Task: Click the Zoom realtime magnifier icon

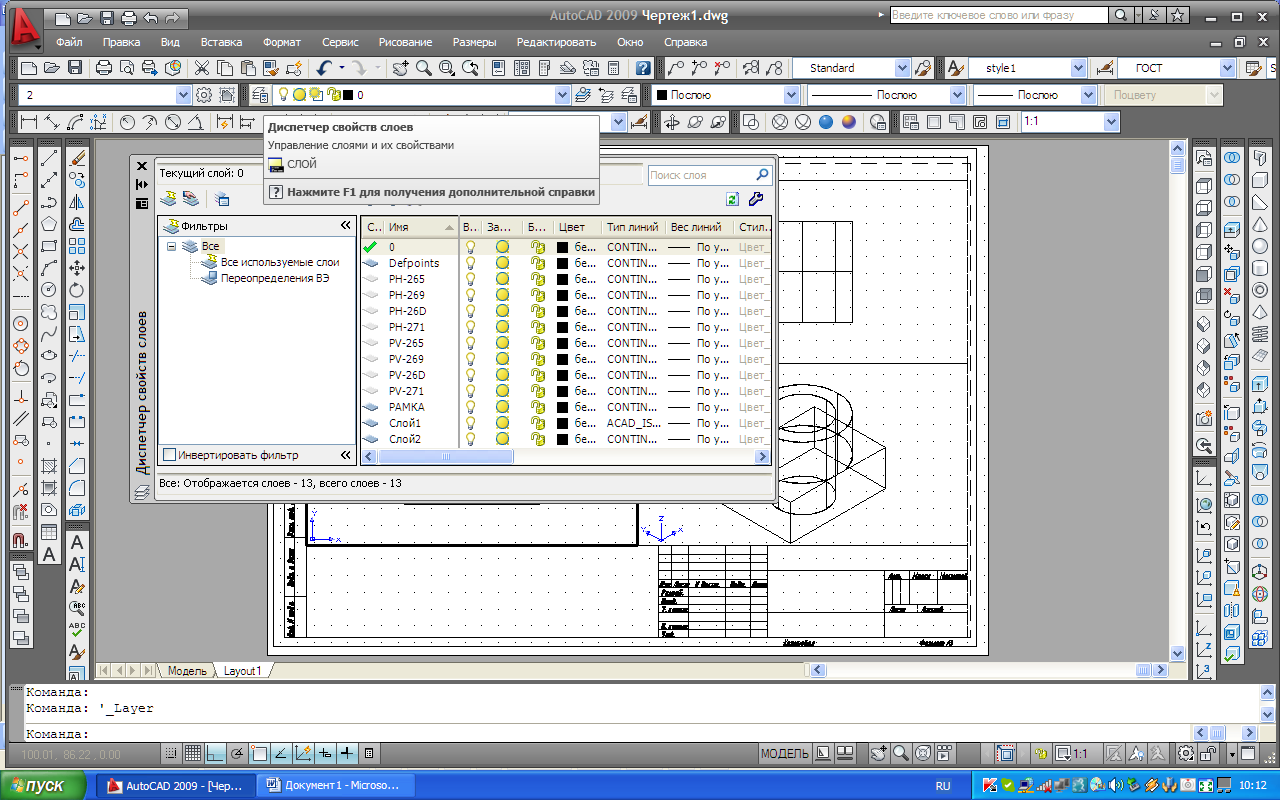Action: click(423, 68)
